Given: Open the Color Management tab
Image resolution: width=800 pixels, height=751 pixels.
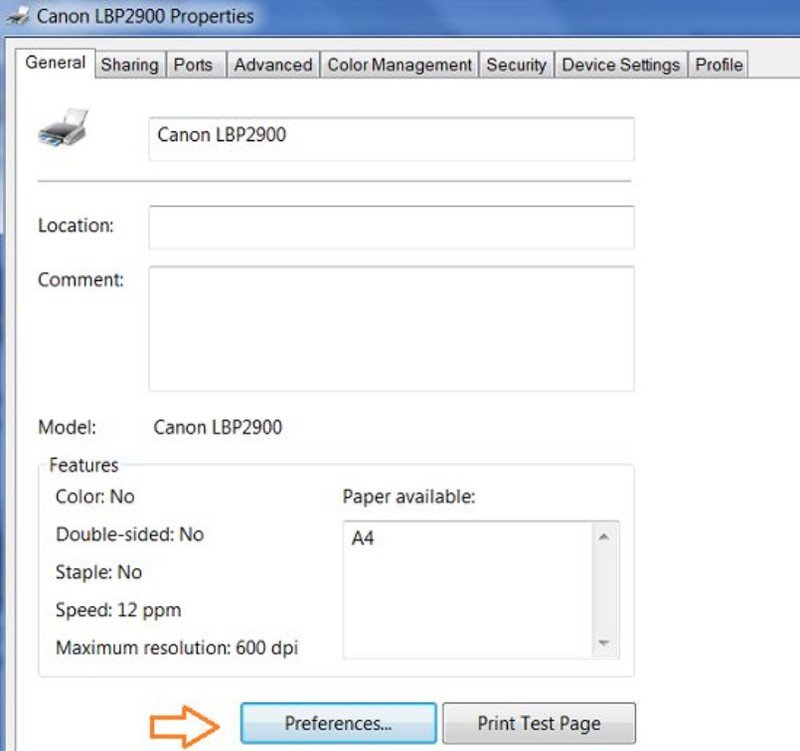Looking at the screenshot, I should (399, 65).
